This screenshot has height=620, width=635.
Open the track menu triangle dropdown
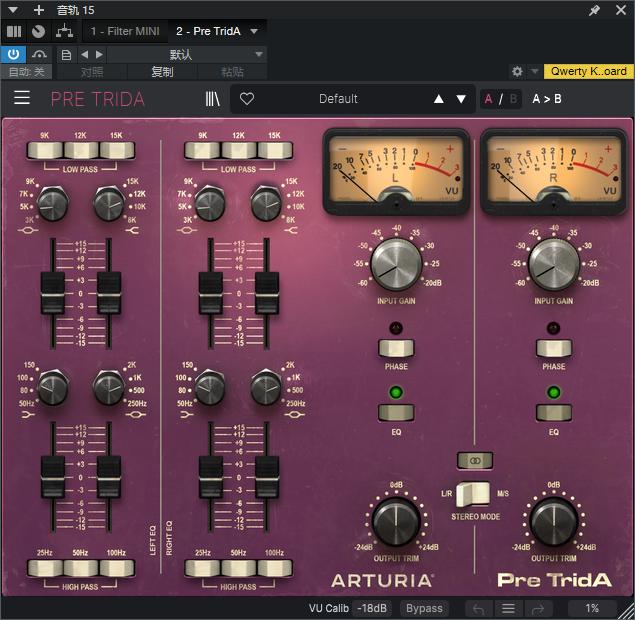[13, 10]
